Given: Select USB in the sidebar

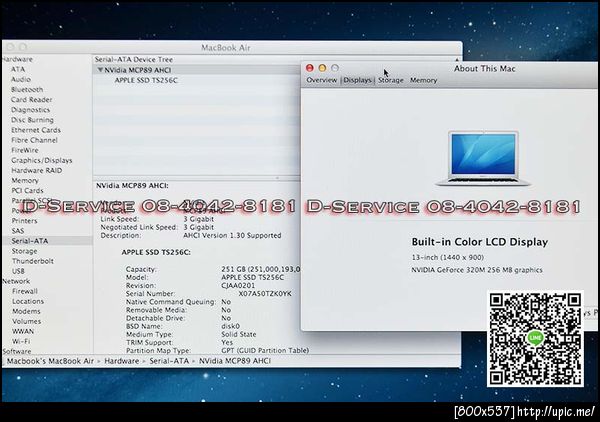Looking at the screenshot, I should [18, 271].
